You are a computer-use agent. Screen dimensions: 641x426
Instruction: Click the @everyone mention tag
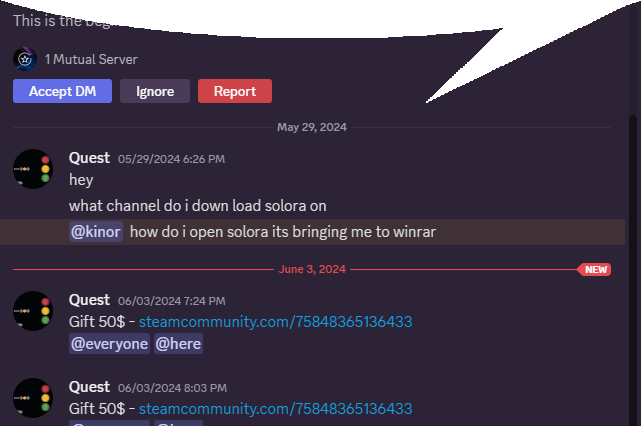109,344
